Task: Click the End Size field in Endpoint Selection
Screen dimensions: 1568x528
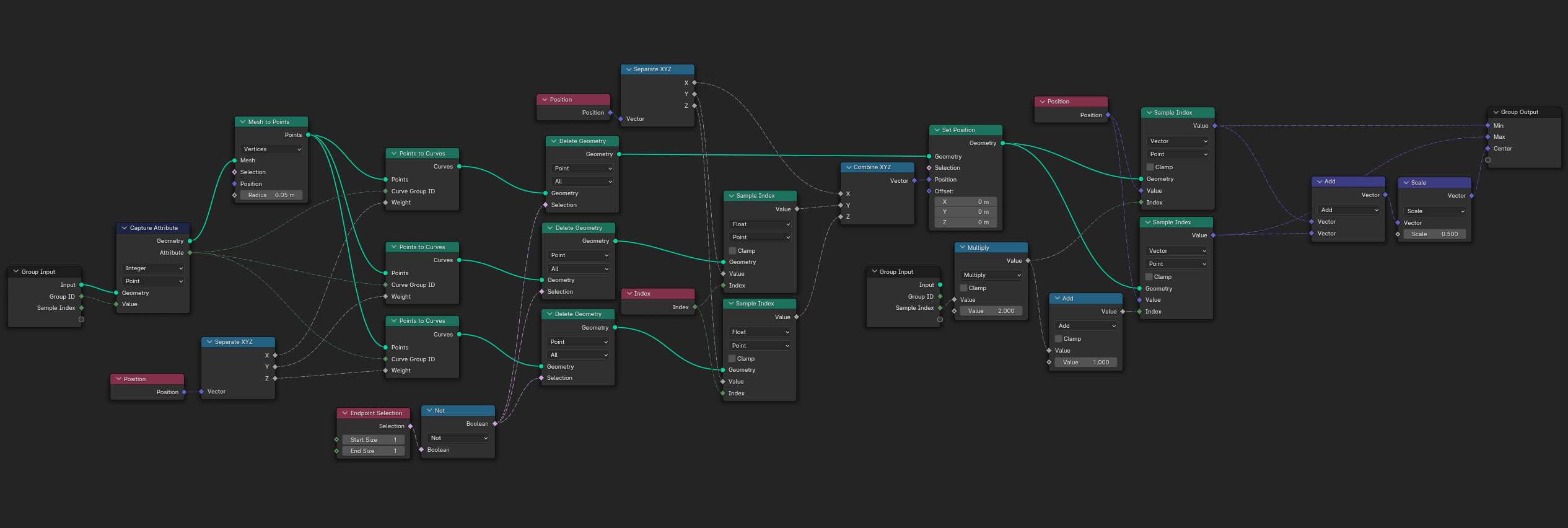Action: pyautogui.click(x=374, y=451)
